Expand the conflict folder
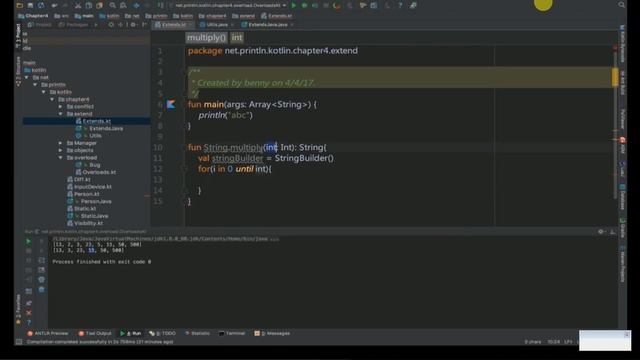The width and height of the screenshot is (640, 360). pos(60,107)
